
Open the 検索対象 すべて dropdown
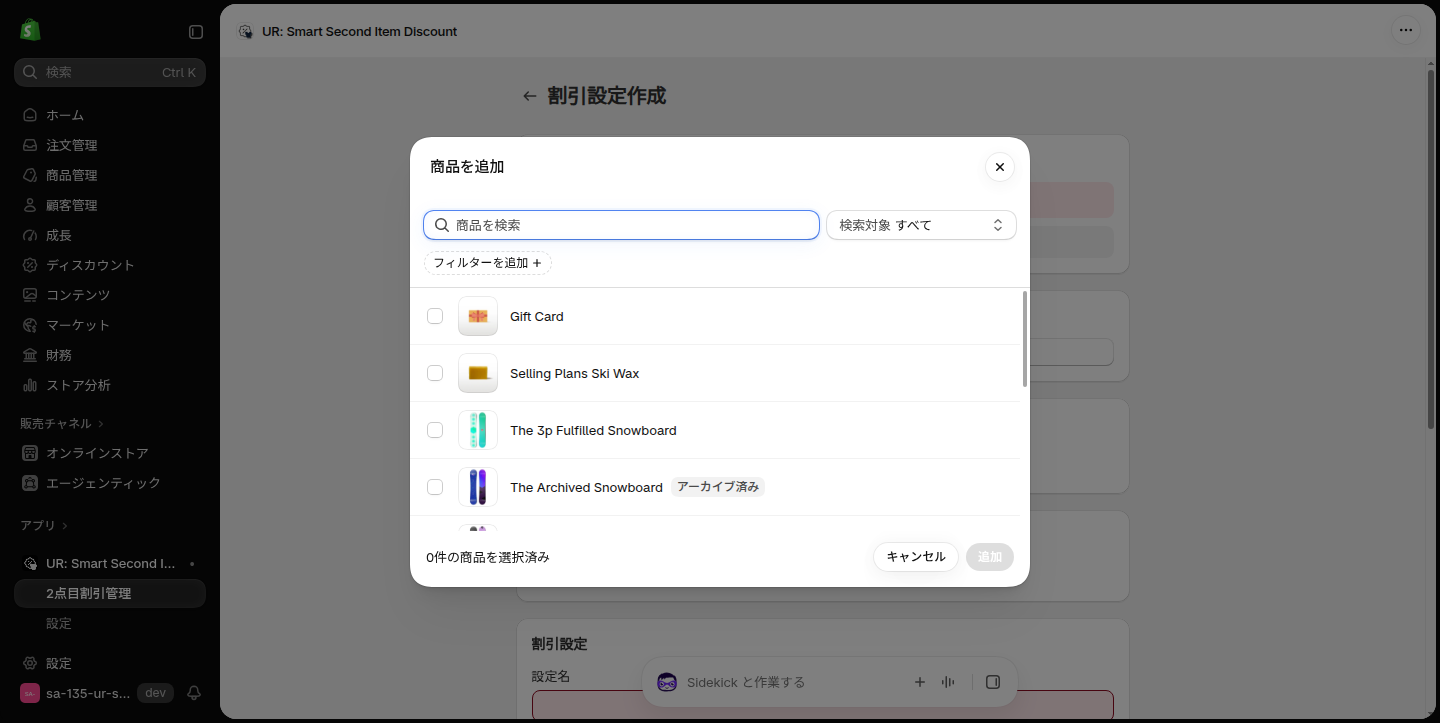(921, 225)
